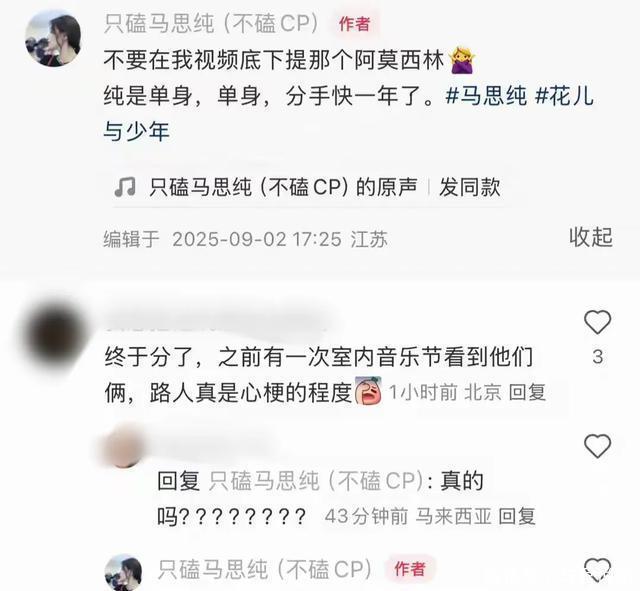
Task: Tap the 作者 badge beside top username
Action: click(x=354, y=24)
